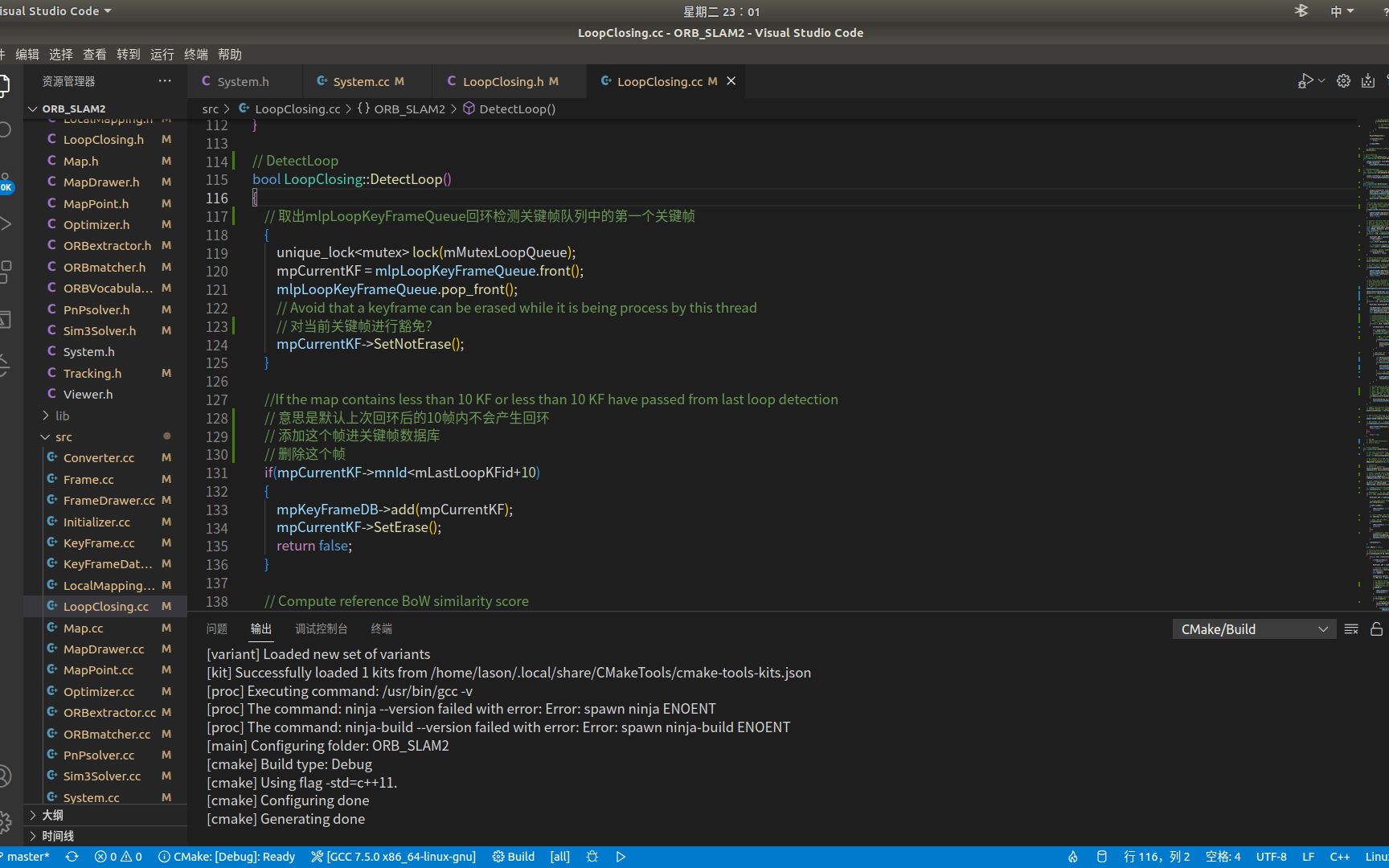Select LoopClosing.cc in the explorer tree

[105, 607]
